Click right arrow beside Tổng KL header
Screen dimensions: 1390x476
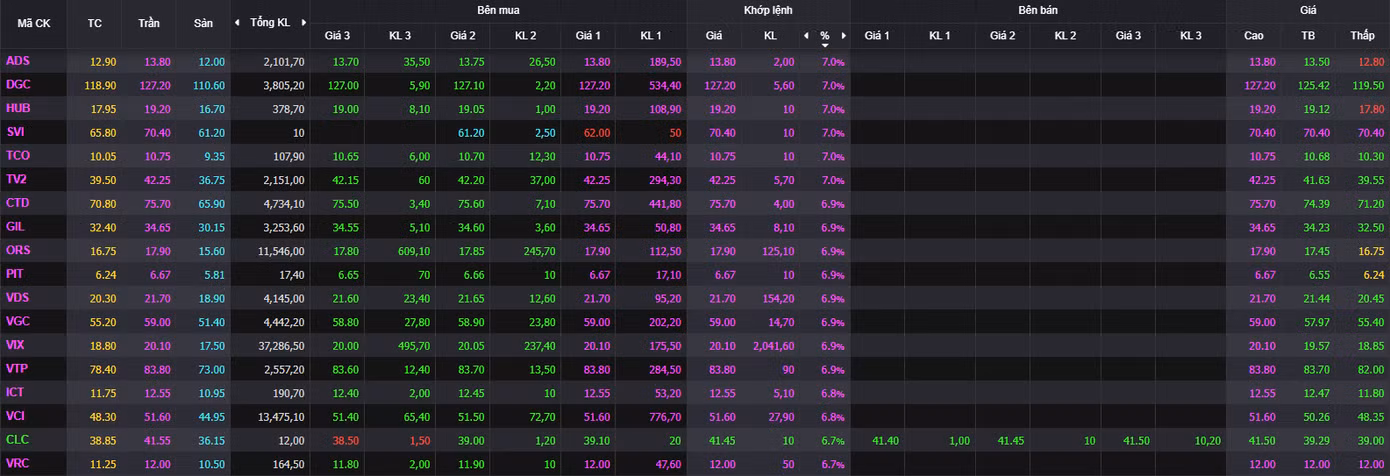point(302,22)
